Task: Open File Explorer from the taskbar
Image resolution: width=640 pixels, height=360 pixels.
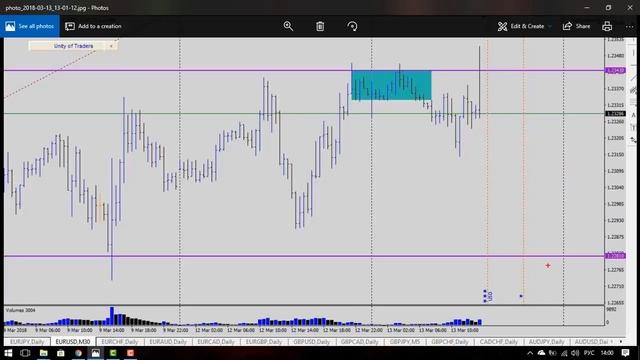Action: click(x=43, y=353)
